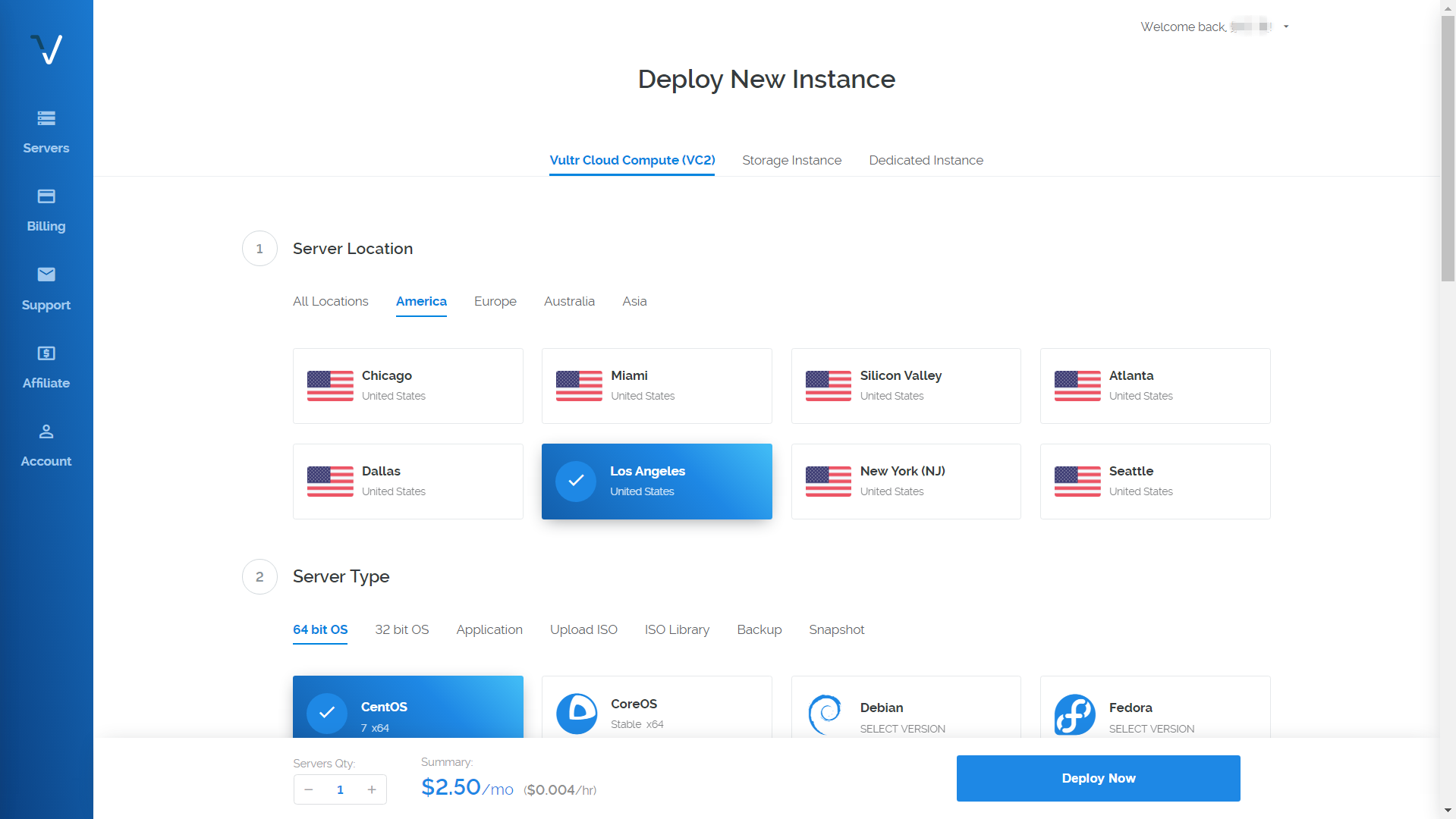Select the 32 bit OS tab
Image resolution: width=1456 pixels, height=819 pixels.
point(401,629)
